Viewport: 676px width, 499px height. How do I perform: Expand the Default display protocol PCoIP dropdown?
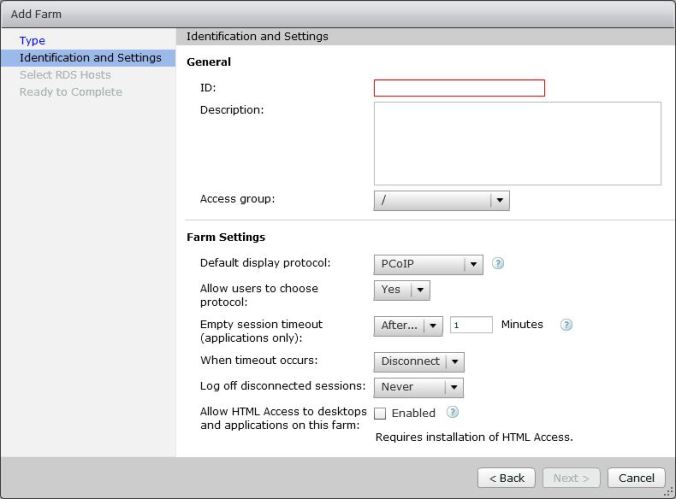tap(428, 264)
